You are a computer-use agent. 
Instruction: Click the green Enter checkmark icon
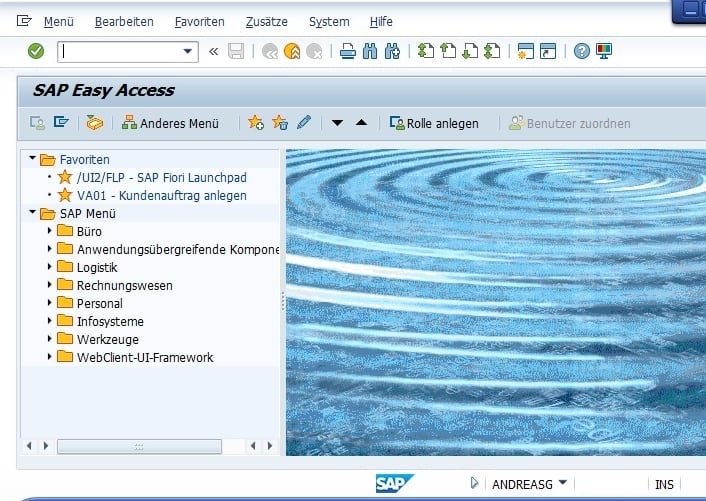pyautogui.click(x=36, y=51)
